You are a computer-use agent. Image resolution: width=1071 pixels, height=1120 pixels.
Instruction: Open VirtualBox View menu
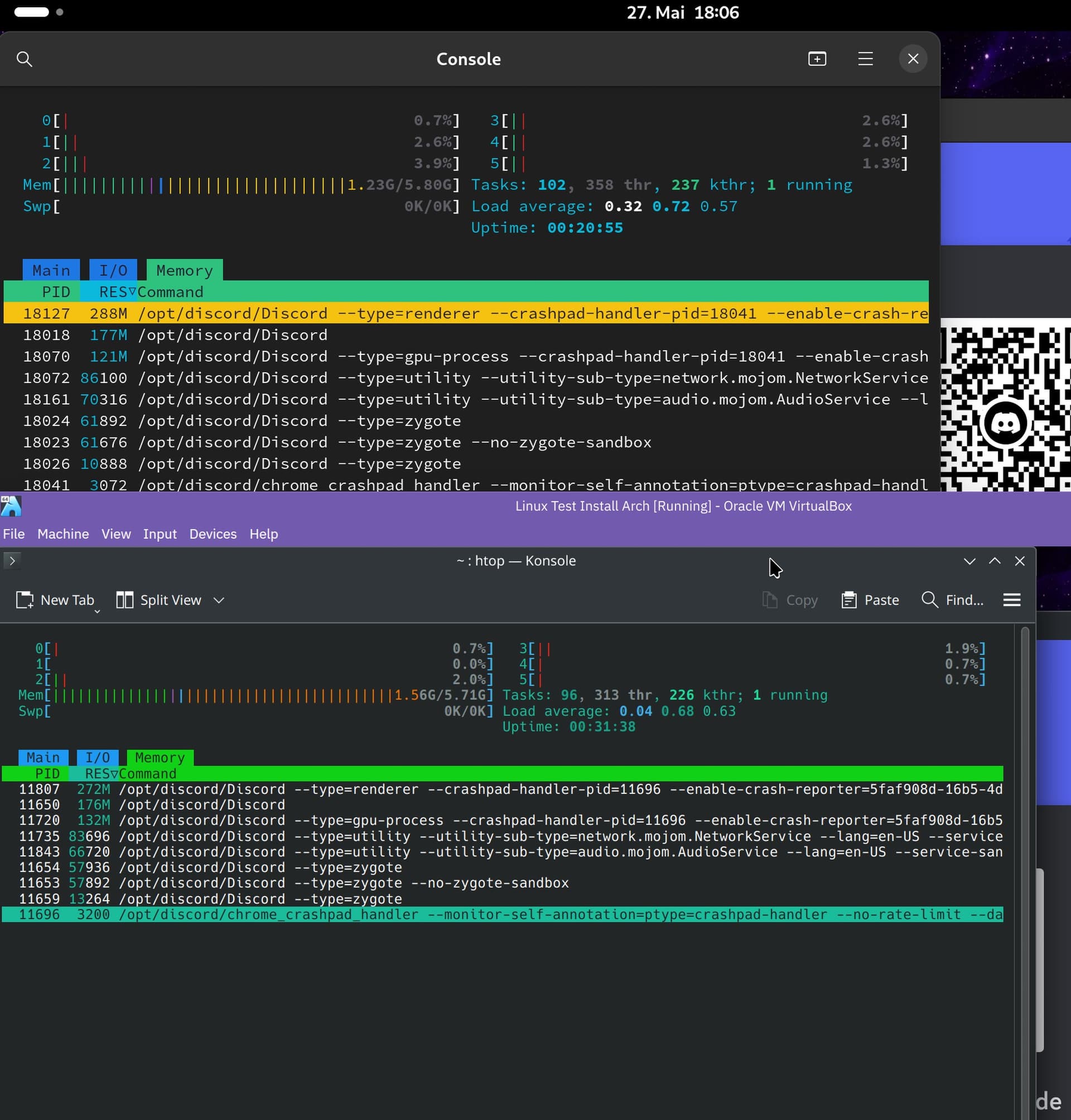[x=116, y=534]
